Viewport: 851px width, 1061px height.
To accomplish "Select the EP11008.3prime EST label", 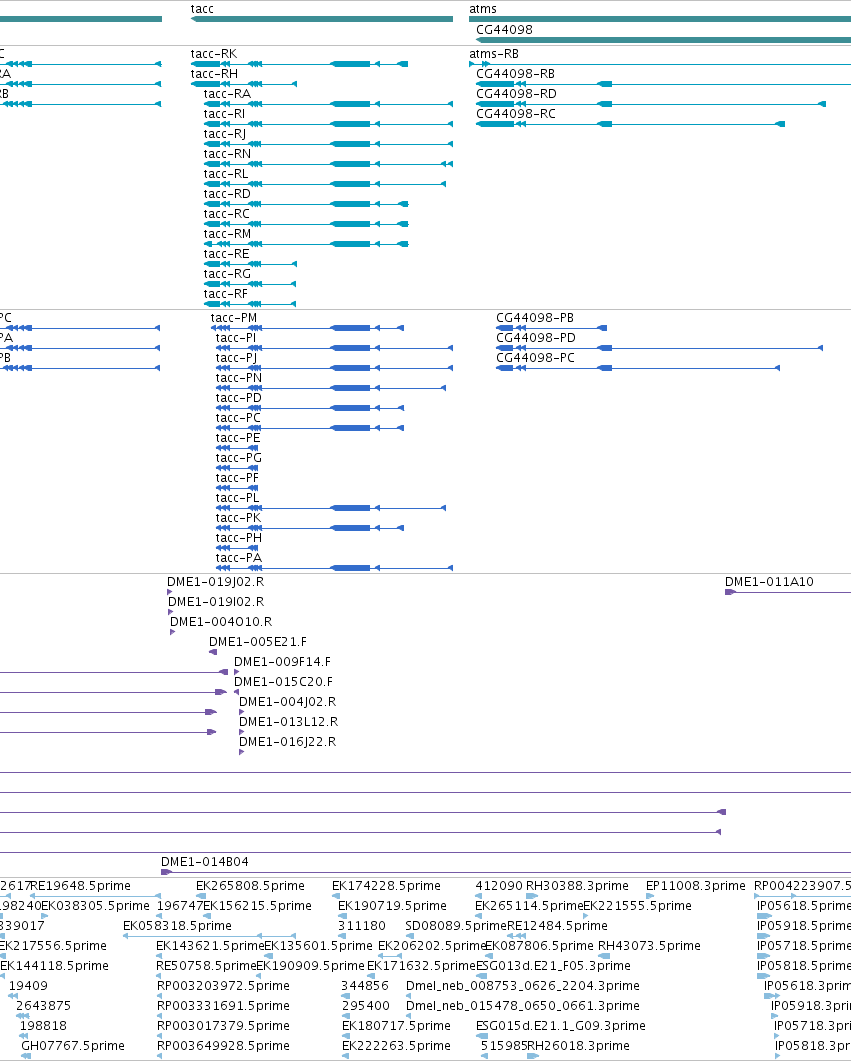I will pos(695,885).
